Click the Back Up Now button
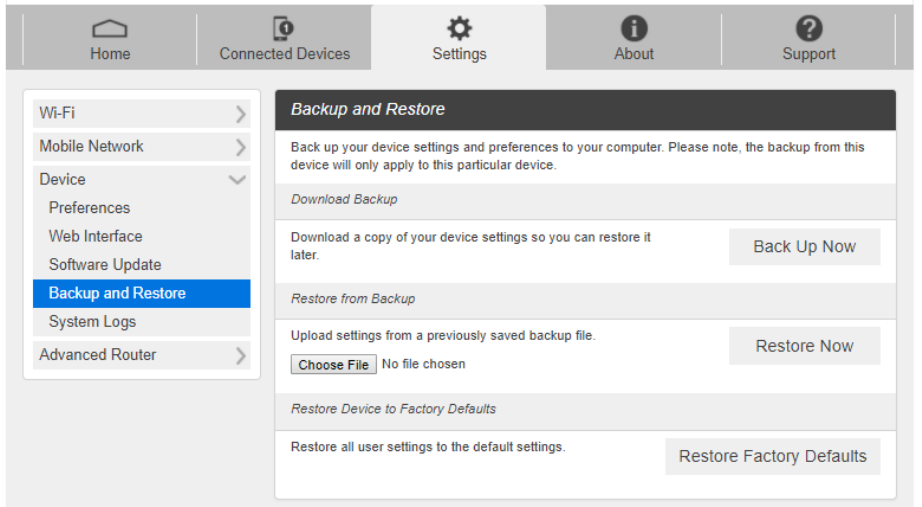Viewport: 922px width, 507px height. click(x=804, y=247)
